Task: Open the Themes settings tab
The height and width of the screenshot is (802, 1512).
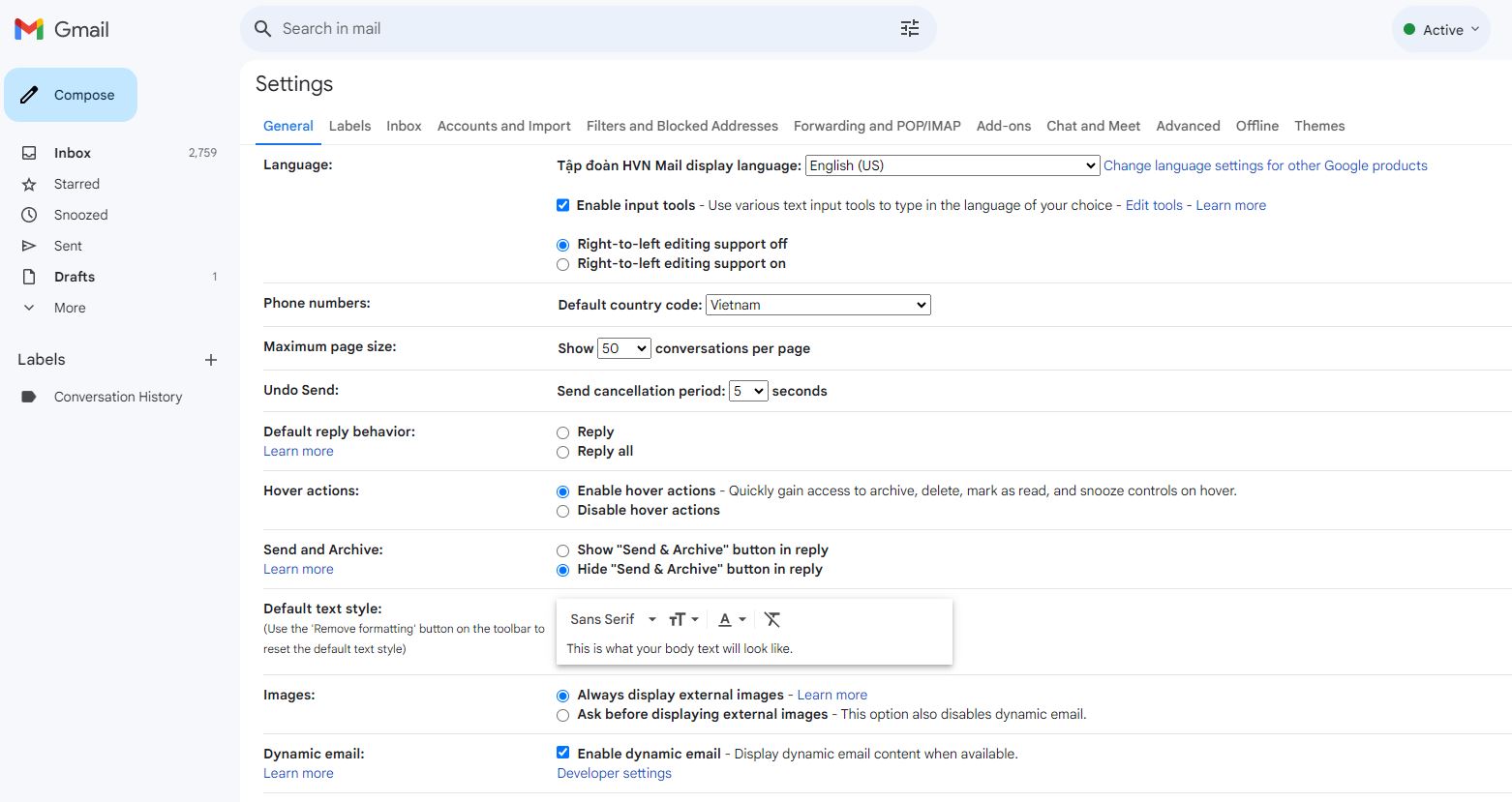Action: pyautogui.click(x=1318, y=126)
